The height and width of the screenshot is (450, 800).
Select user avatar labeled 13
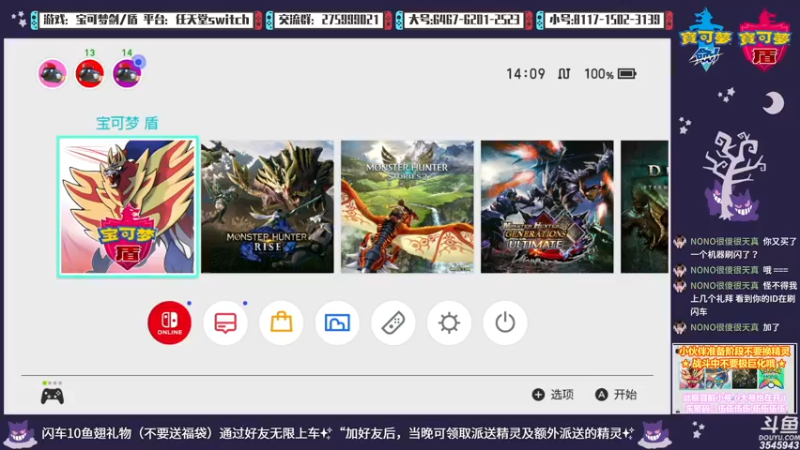[x=90, y=73]
